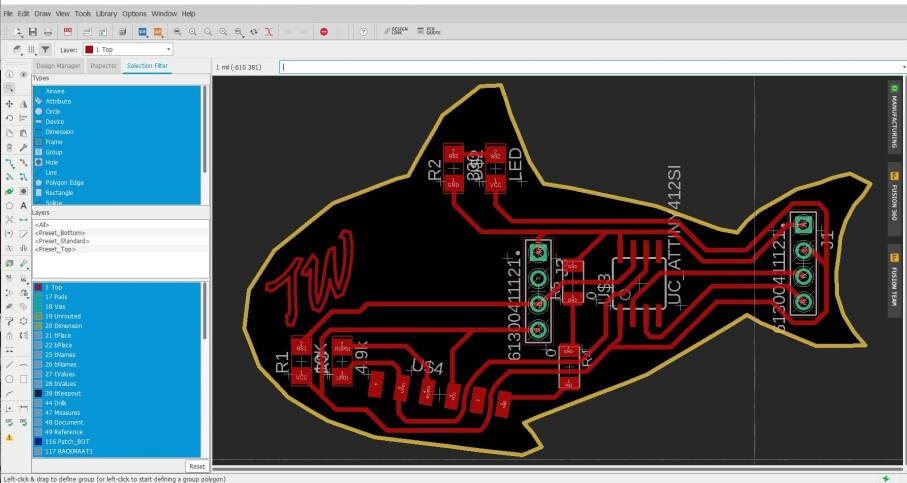907x483 pixels.
Task: Open the Layer dropdown showing 1 Top
Action: pos(130,49)
